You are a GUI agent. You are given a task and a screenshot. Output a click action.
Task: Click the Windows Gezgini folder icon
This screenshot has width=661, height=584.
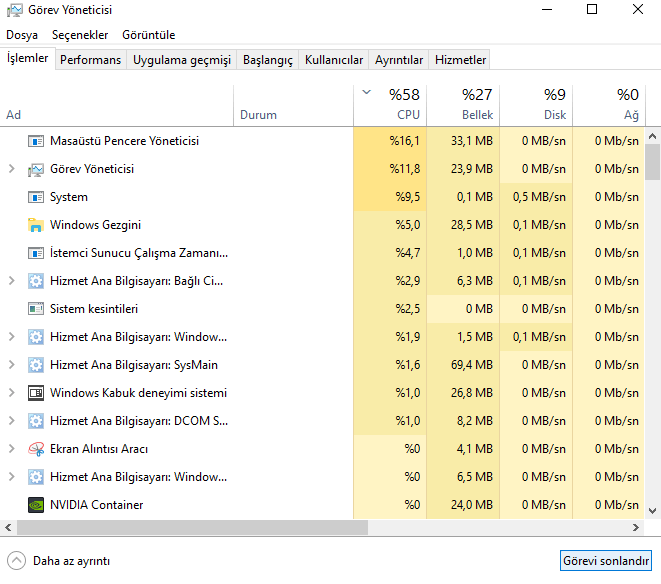tap(36, 225)
